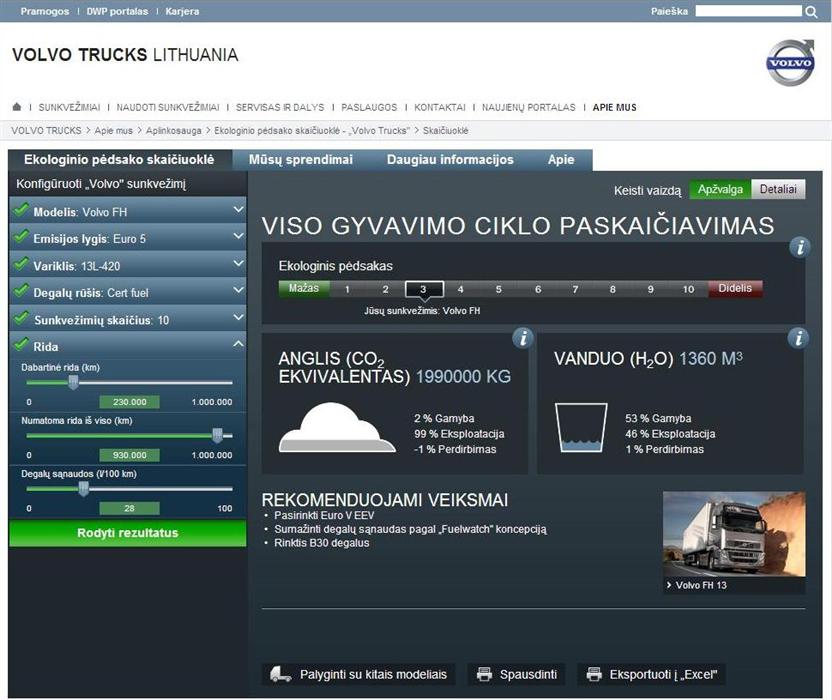Open NAUJIENŲ PORTALAS navigation item
Viewport: 832px width, 700px height.
pos(528,107)
